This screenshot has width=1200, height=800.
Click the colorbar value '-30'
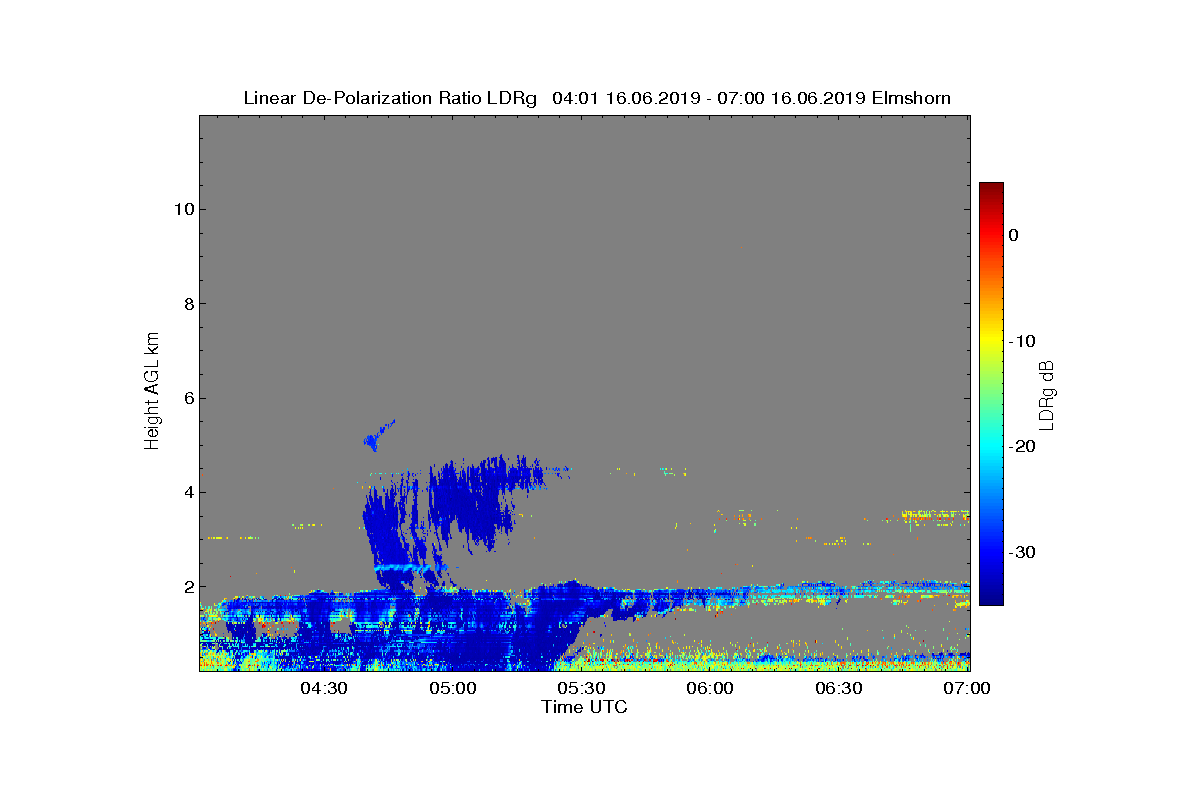pos(1022,553)
